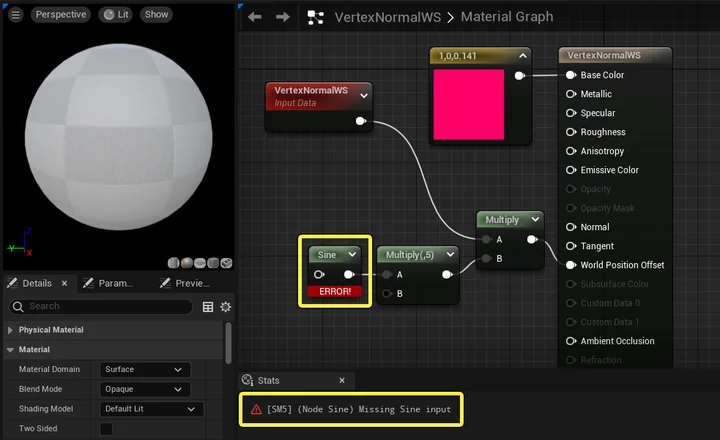
Task: Select the VertexNormalWS result node title
Action: [604, 56]
